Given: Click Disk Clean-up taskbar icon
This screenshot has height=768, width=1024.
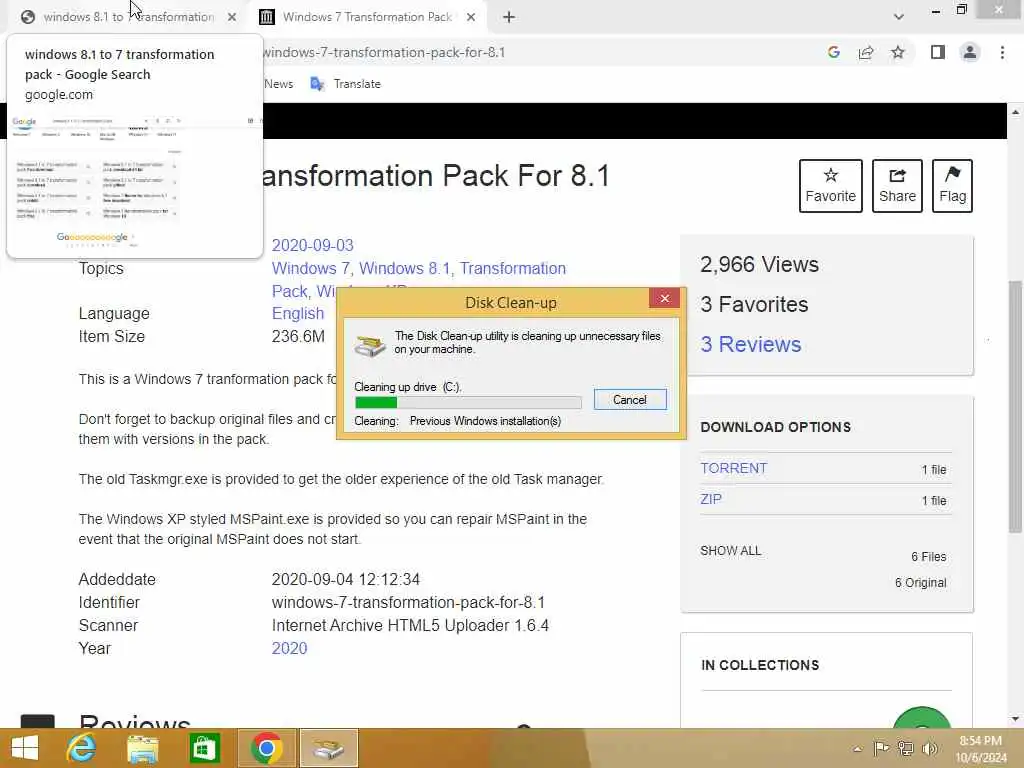Looking at the screenshot, I should point(328,748).
